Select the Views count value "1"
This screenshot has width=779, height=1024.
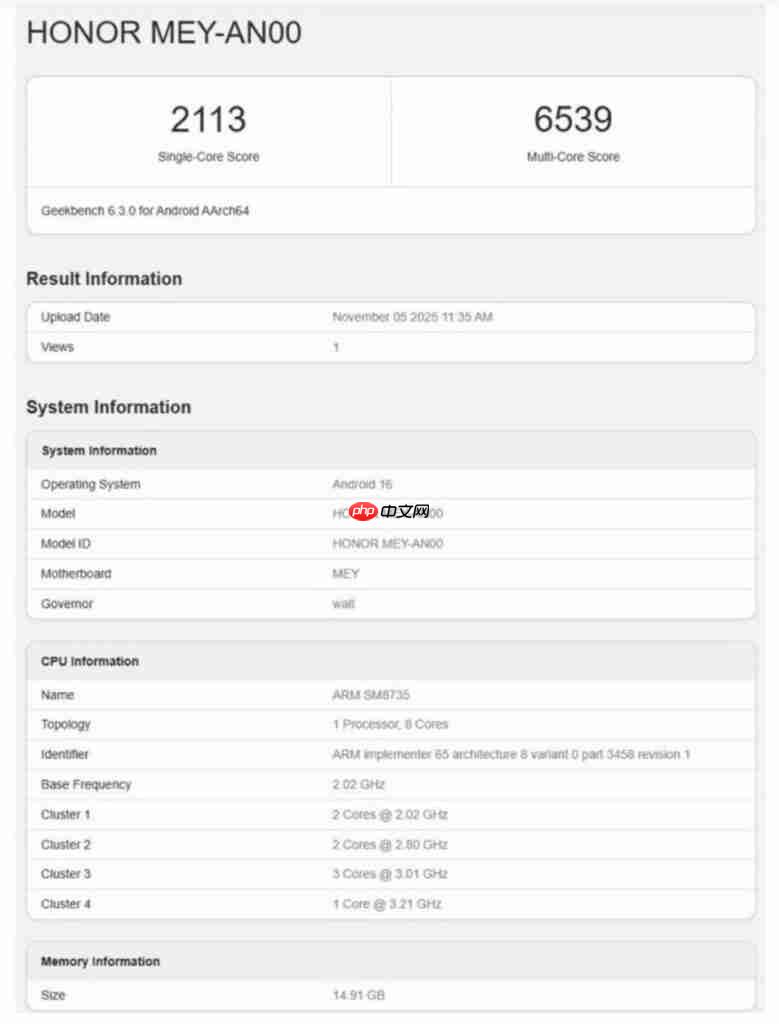336,347
